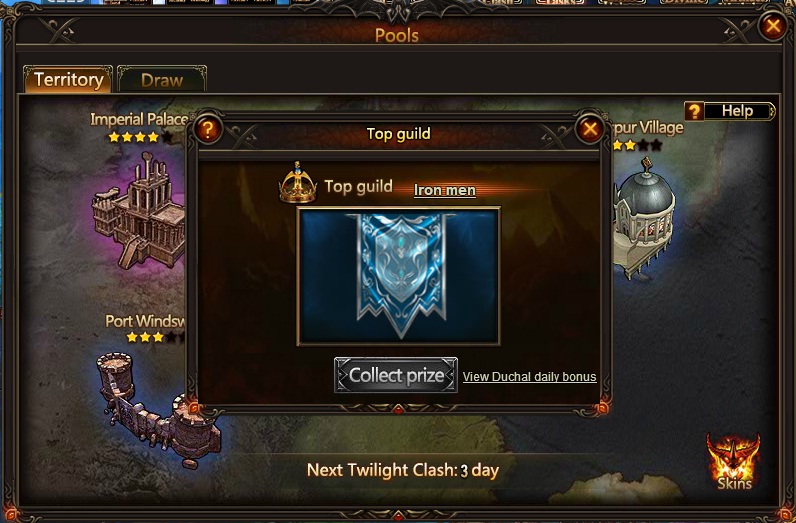Select the Imperial Palace building
The height and width of the screenshot is (523, 796).
click(x=139, y=211)
